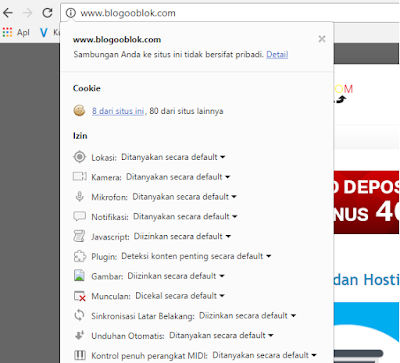Click the cookie icon
Screen dimensions: 400x363
click(79, 110)
